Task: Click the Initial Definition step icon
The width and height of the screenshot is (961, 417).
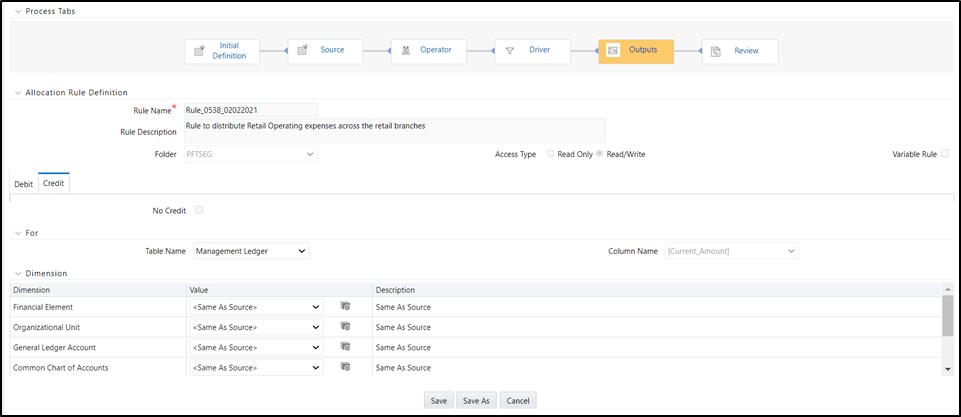Action: [199, 52]
